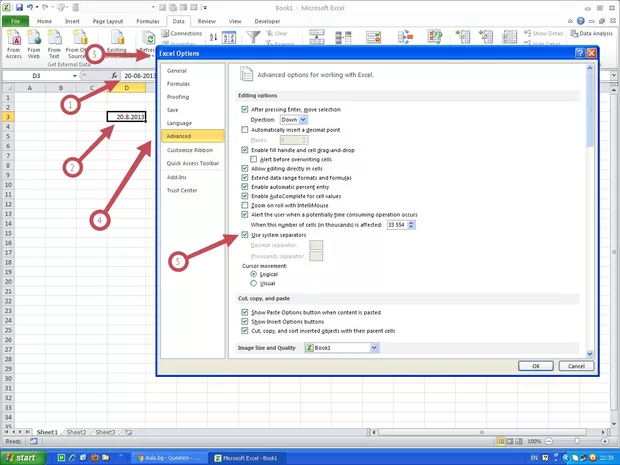
Task: Click the Consolidate icon
Action: (405, 37)
